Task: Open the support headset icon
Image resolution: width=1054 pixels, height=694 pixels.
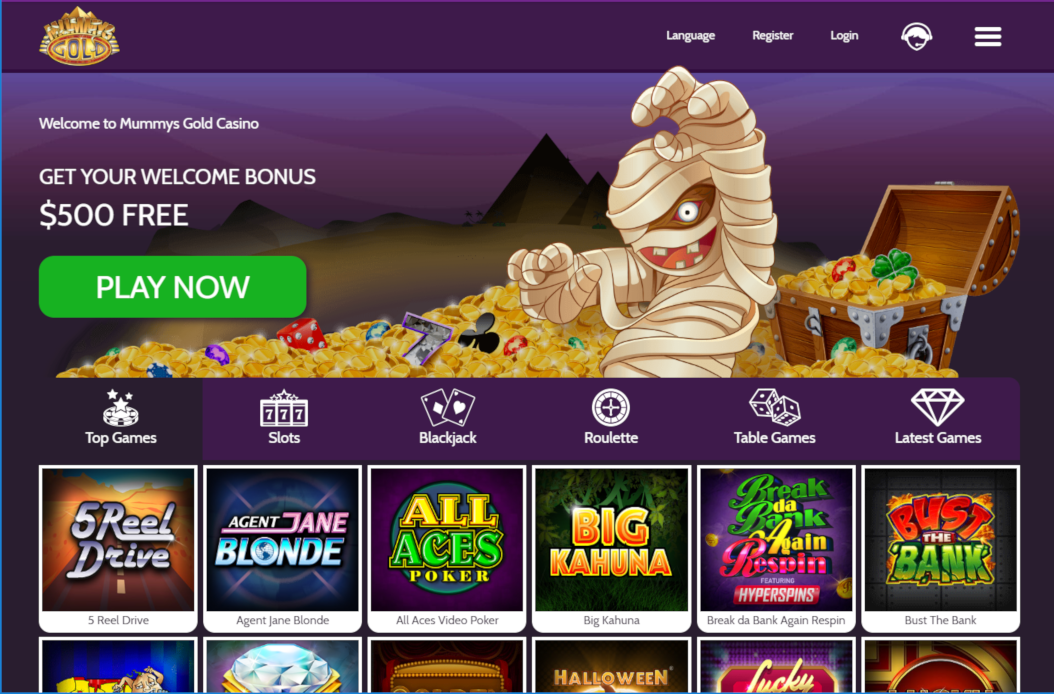Action: point(916,36)
